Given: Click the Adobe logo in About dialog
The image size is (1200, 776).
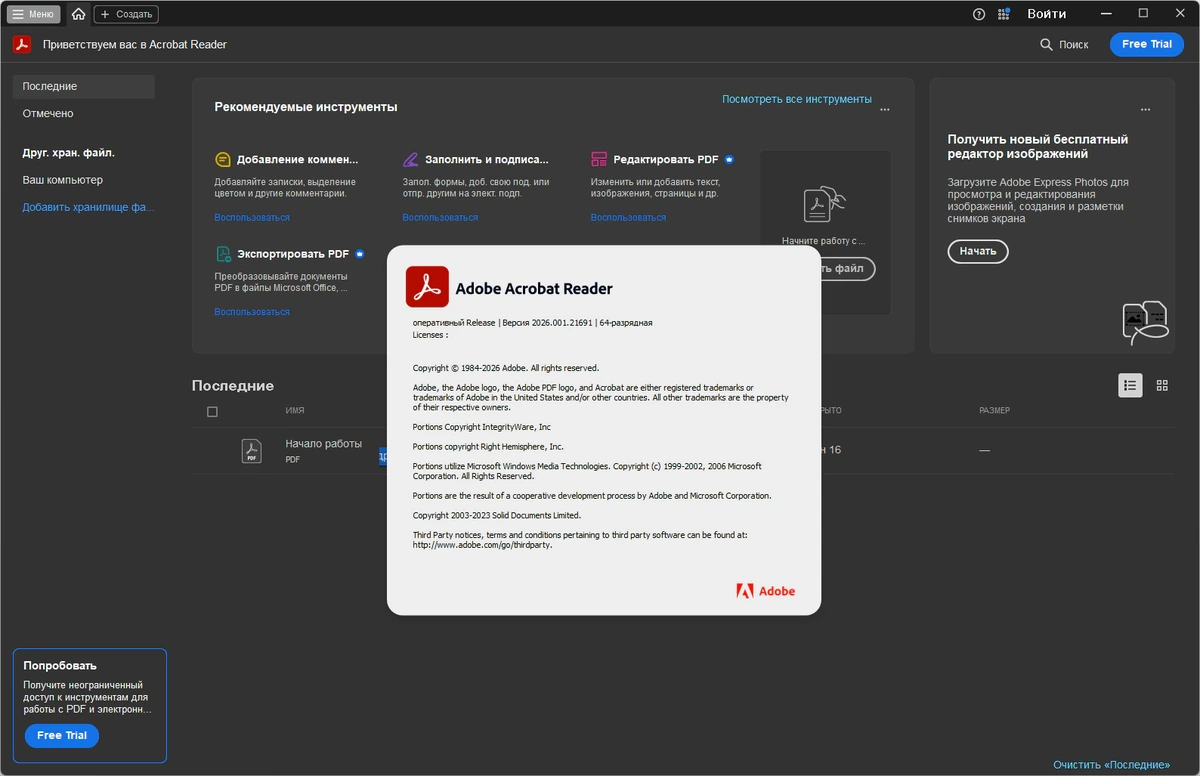Looking at the screenshot, I should coord(766,590).
